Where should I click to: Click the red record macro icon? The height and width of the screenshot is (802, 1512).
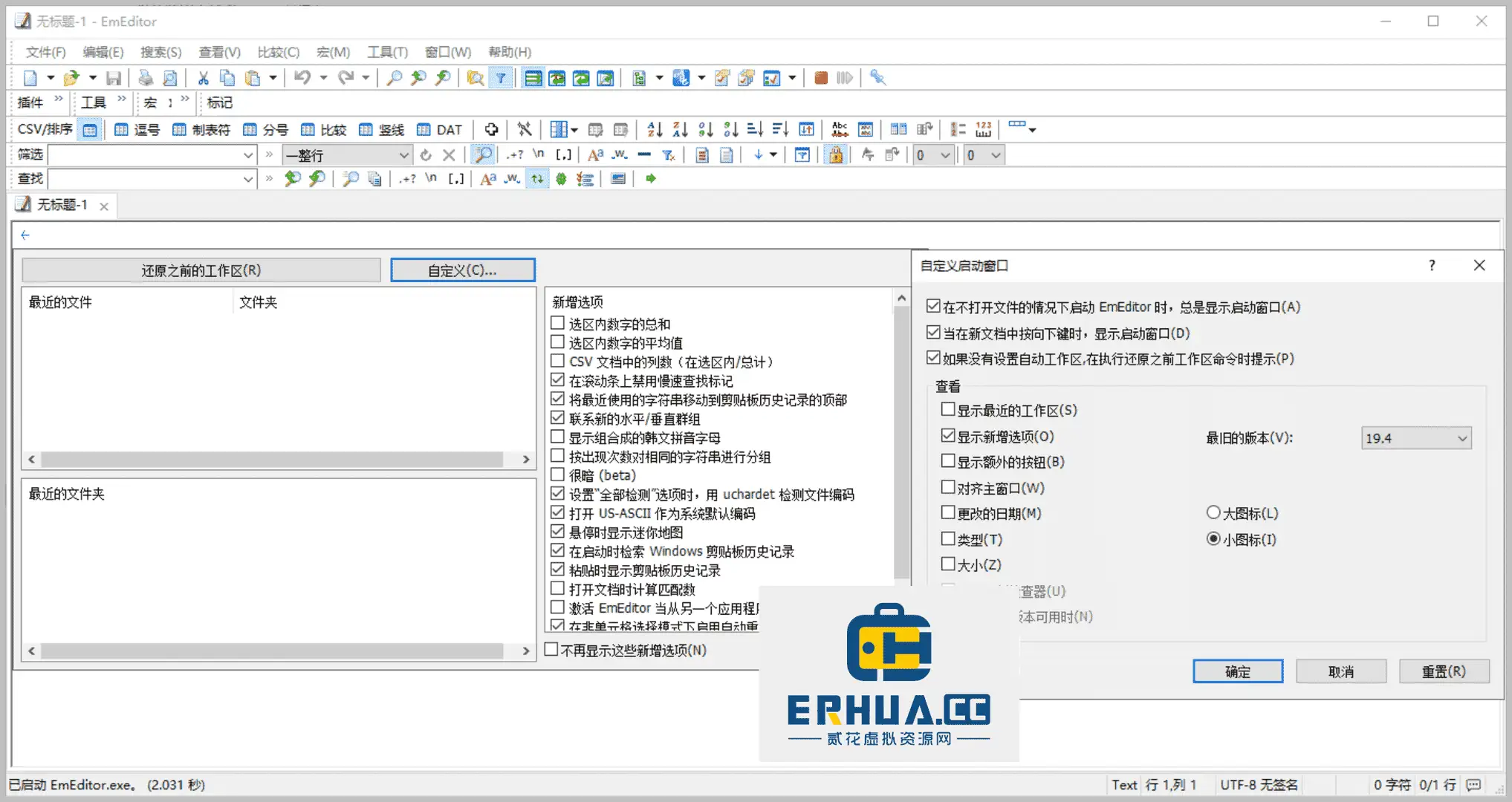[820, 78]
